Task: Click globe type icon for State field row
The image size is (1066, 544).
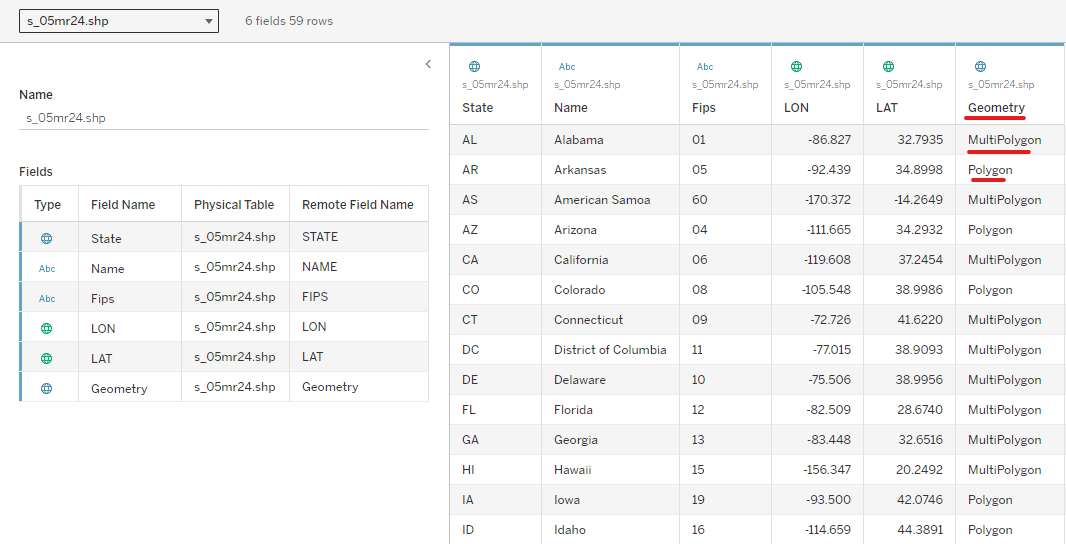Action: (x=47, y=239)
